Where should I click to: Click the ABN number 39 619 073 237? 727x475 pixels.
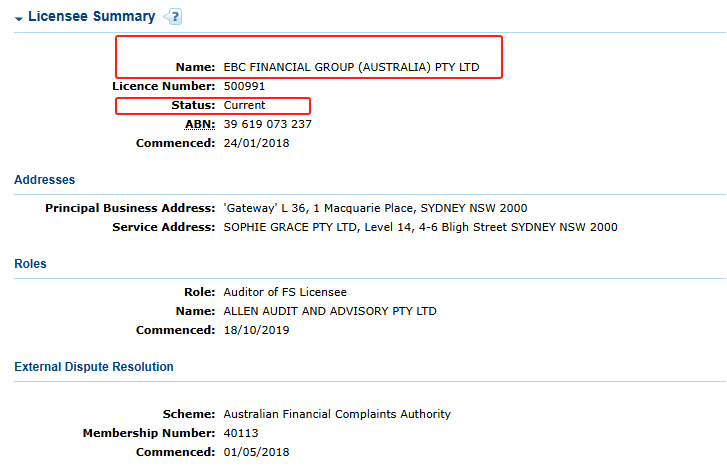click(x=268, y=124)
